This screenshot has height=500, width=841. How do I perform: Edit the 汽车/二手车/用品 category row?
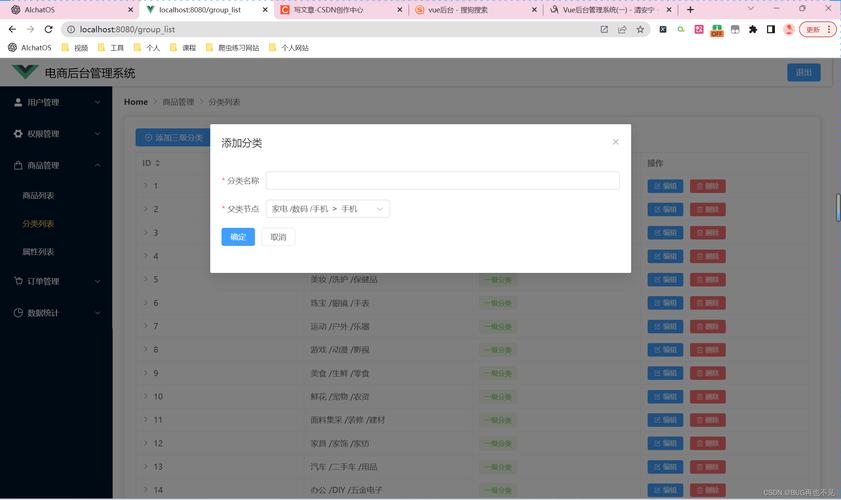pos(665,467)
